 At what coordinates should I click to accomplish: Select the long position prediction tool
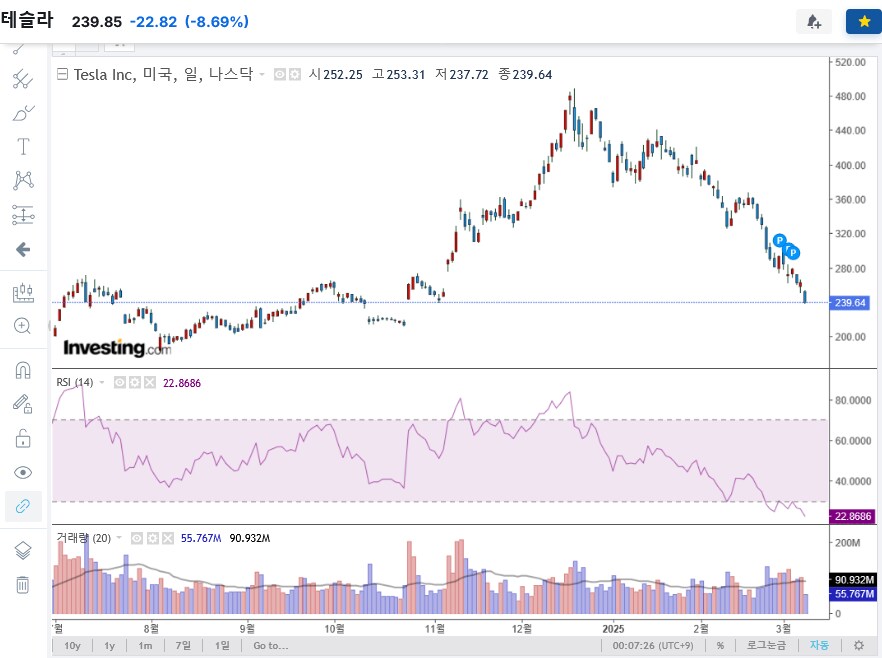point(23,214)
